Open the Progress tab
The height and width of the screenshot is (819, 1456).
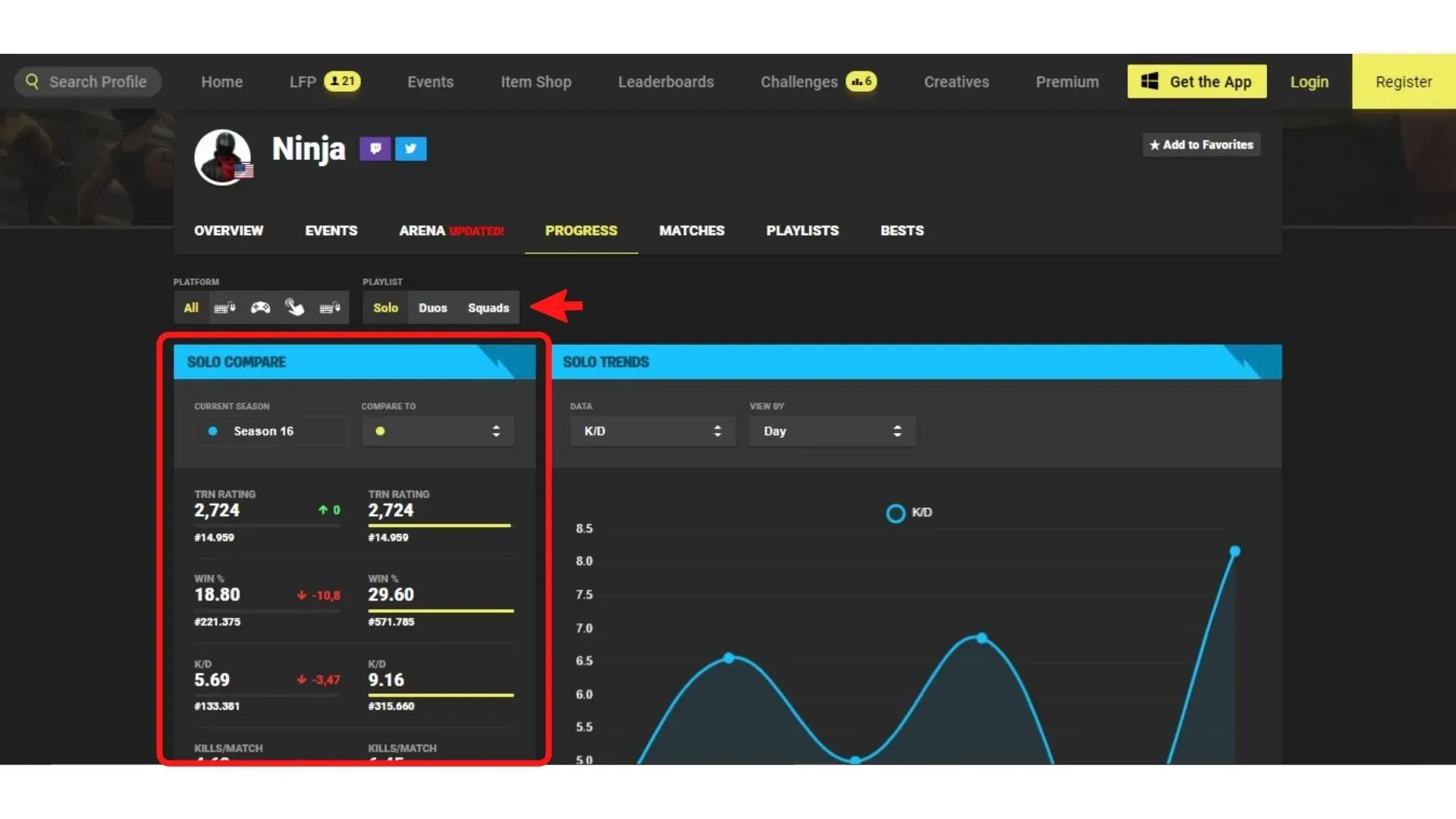[x=581, y=231]
